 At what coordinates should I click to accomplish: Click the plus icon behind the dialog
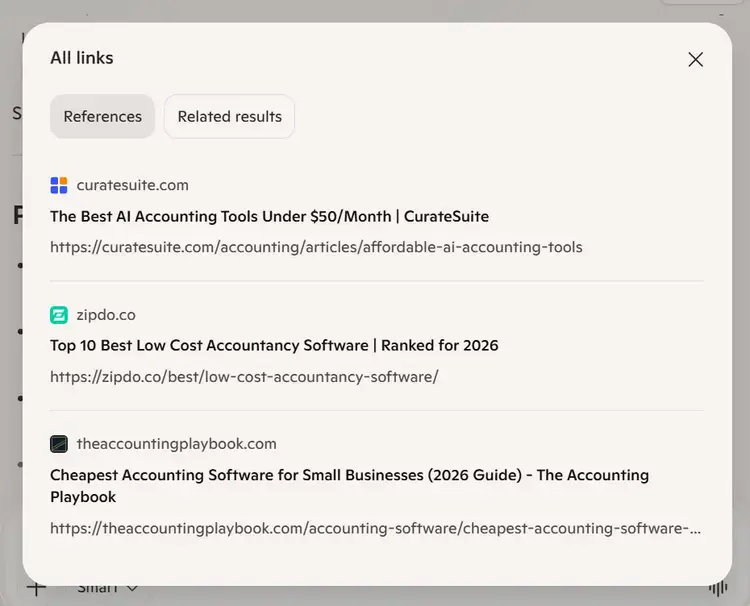(x=36, y=588)
